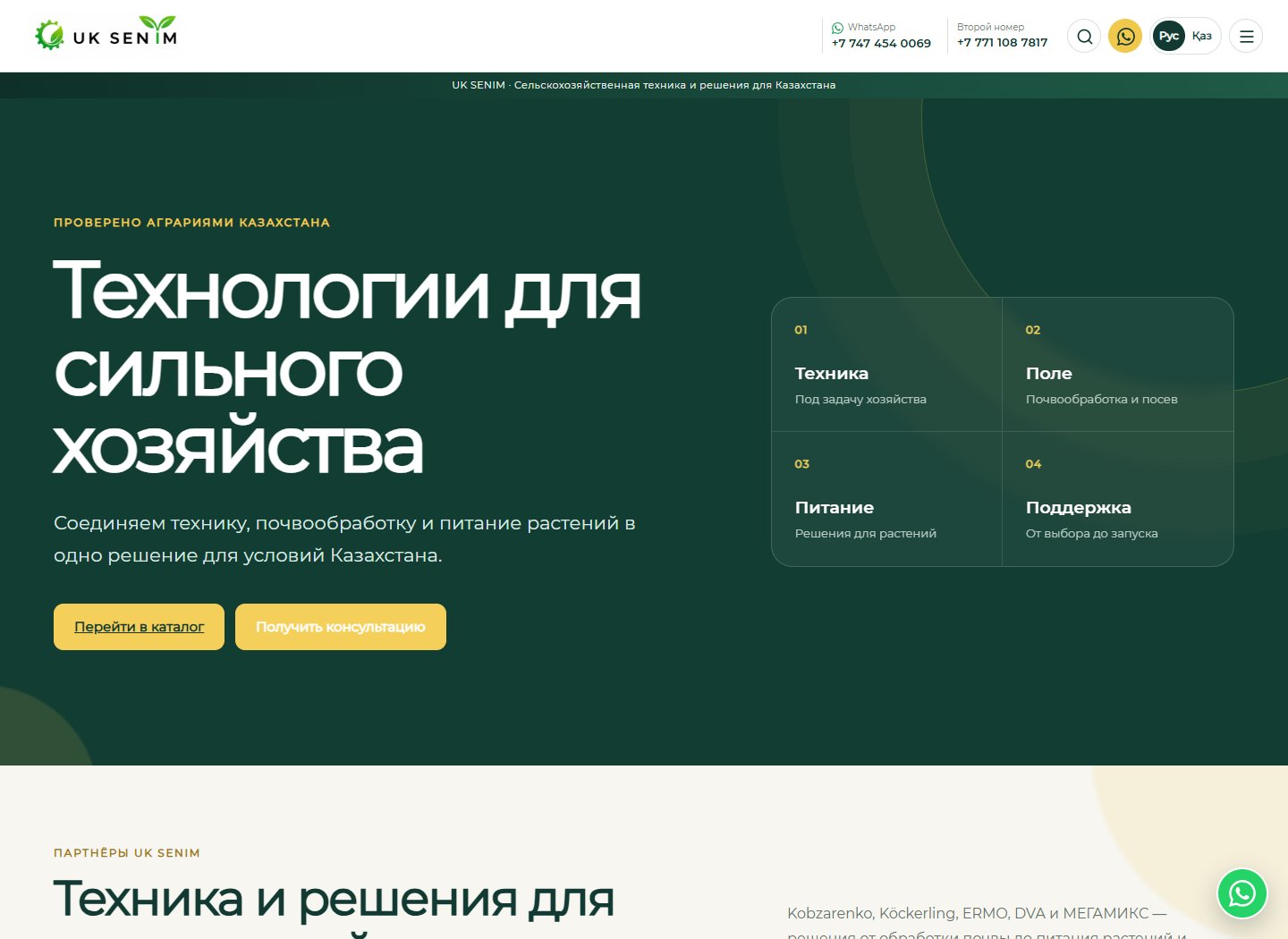Select the 03 Питание card
This screenshot has width=1288, height=939.
[x=886, y=499]
